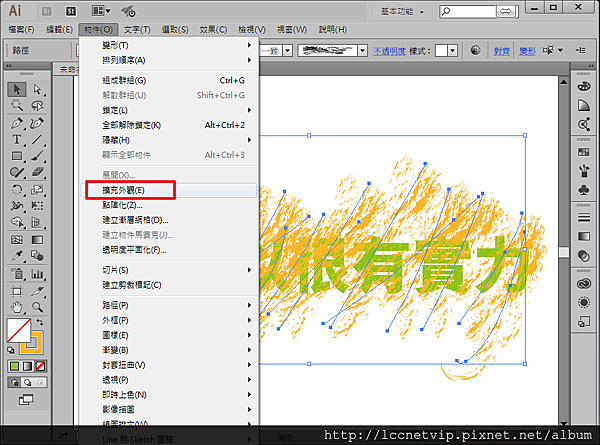Click the scroll up arrow of canvas
600x445 pixels.
coord(563,82)
